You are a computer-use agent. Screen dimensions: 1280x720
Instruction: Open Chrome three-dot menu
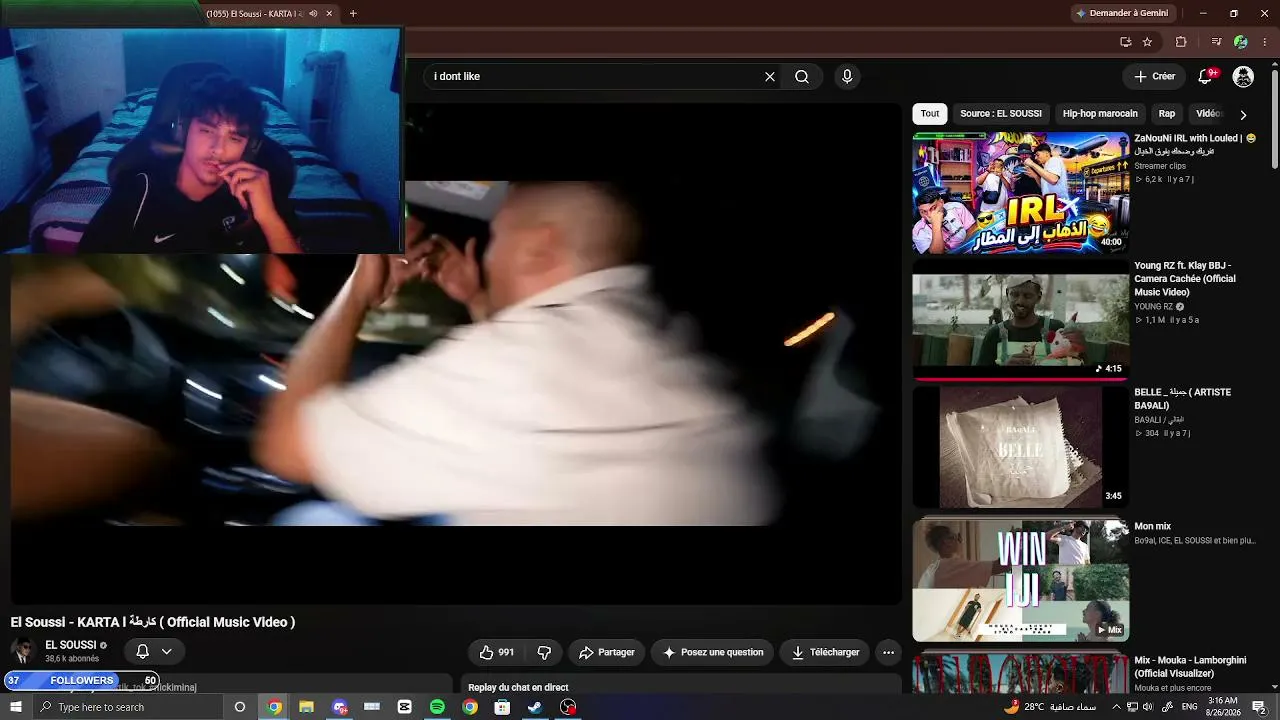tap(1265, 42)
